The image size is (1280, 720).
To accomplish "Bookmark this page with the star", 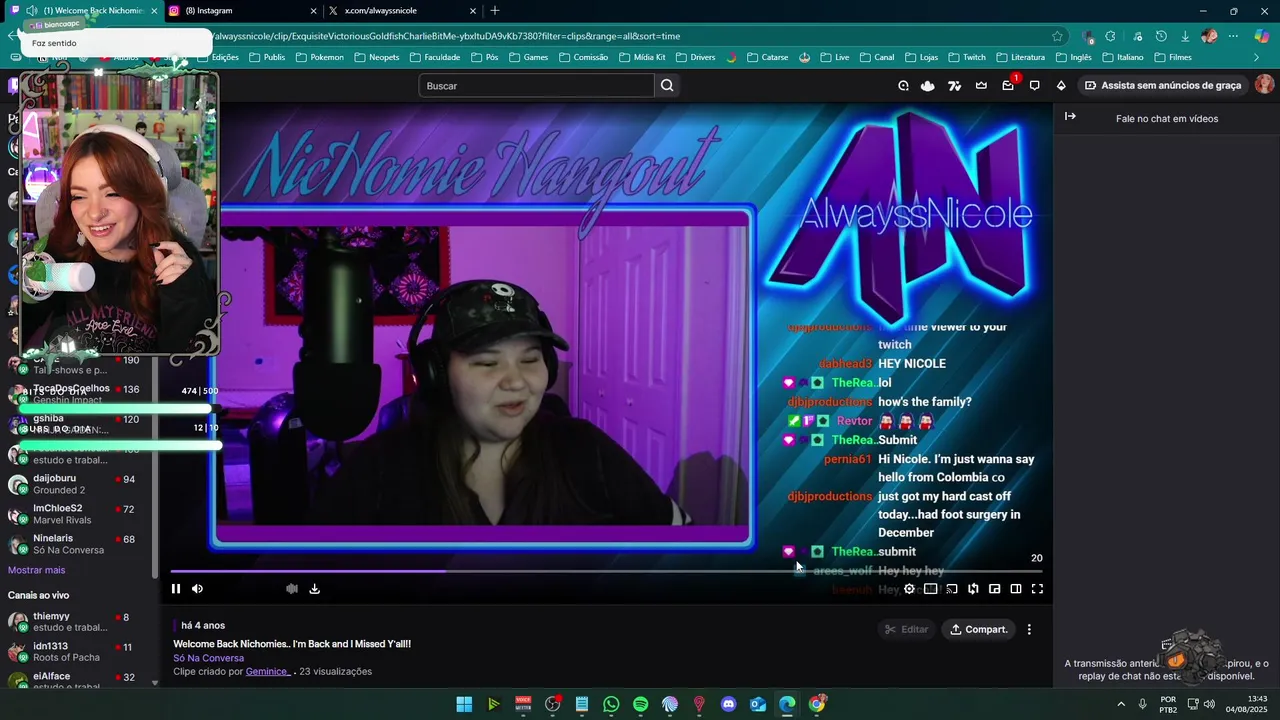I will 1058,36.
